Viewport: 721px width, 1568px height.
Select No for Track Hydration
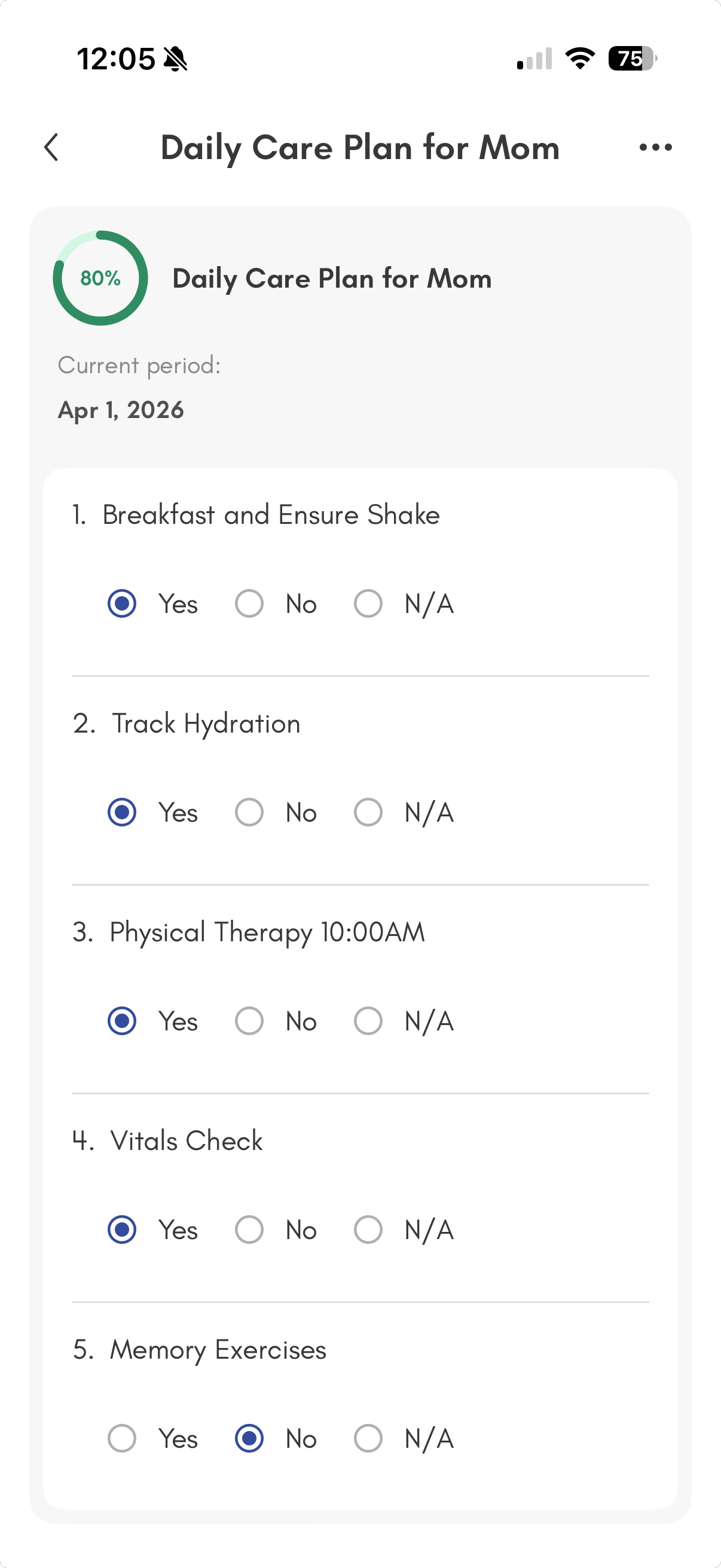click(x=249, y=813)
